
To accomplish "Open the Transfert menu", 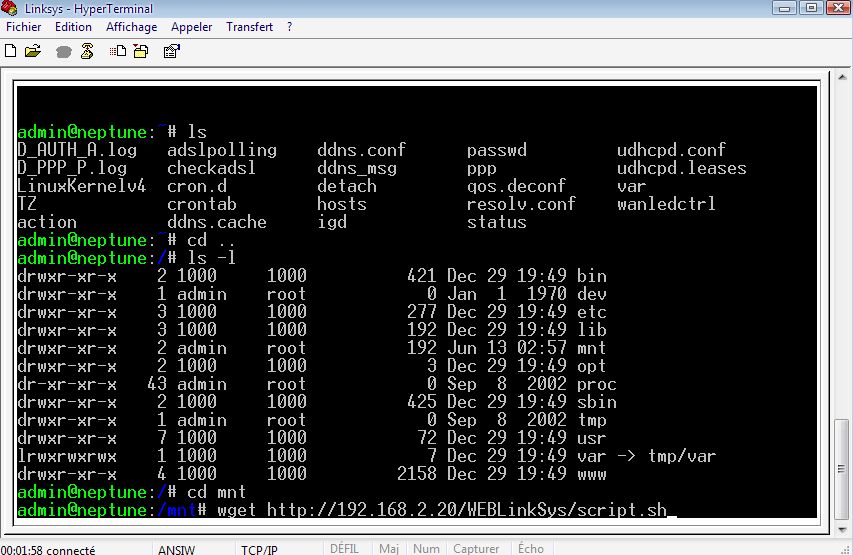I will pyautogui.click(x=250, y=27).
